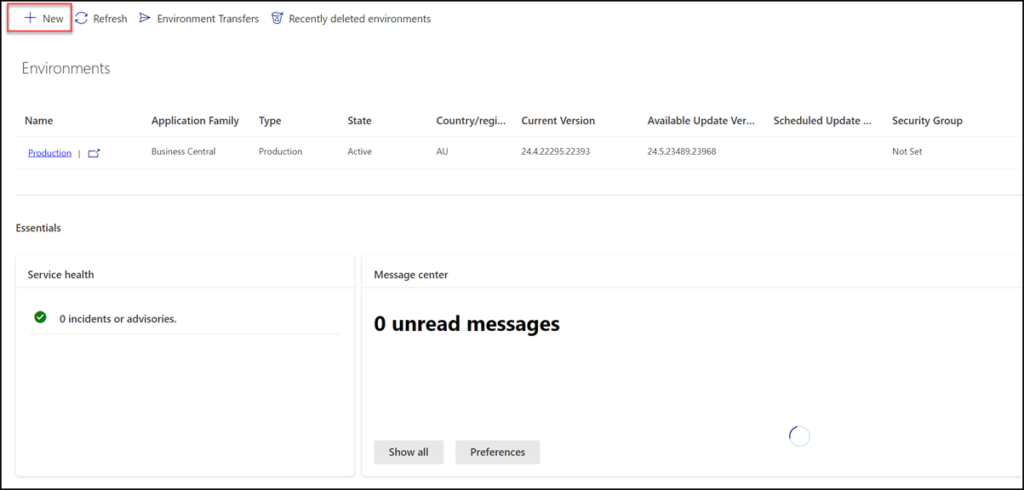This screenshot has width=1024, height=490.
Task: Click the Refresh circular arrows icon
Action: pyautogui.click(x=82, y=18)
